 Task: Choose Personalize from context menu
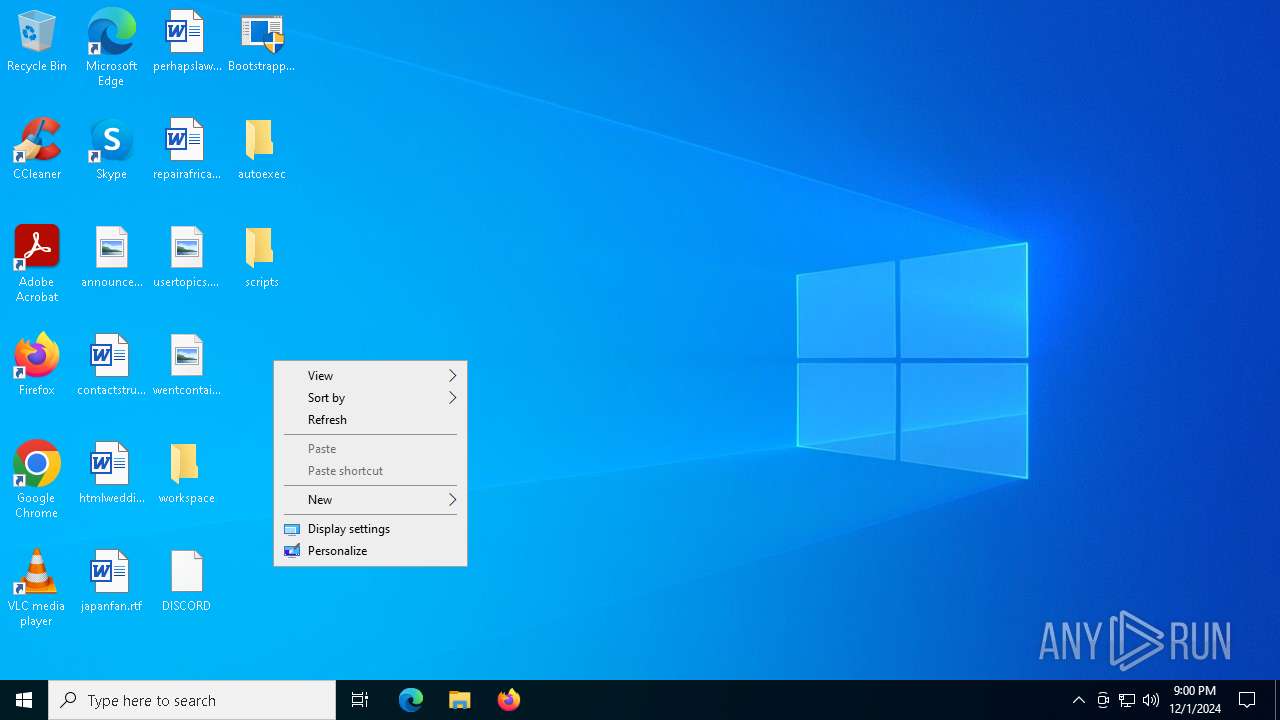[x=370, y=551]
